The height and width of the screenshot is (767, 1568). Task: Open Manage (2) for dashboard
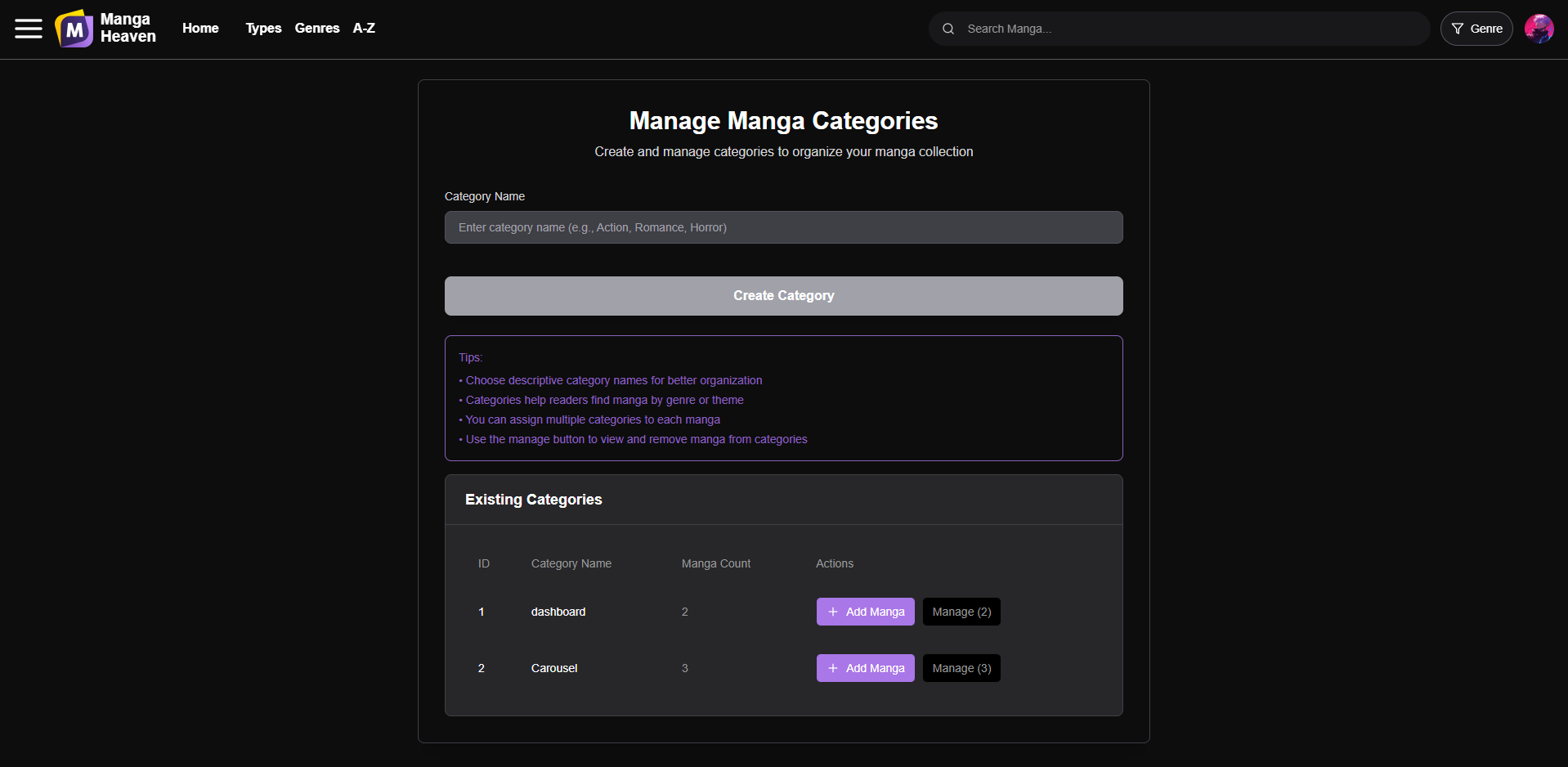tap(961, 612)
